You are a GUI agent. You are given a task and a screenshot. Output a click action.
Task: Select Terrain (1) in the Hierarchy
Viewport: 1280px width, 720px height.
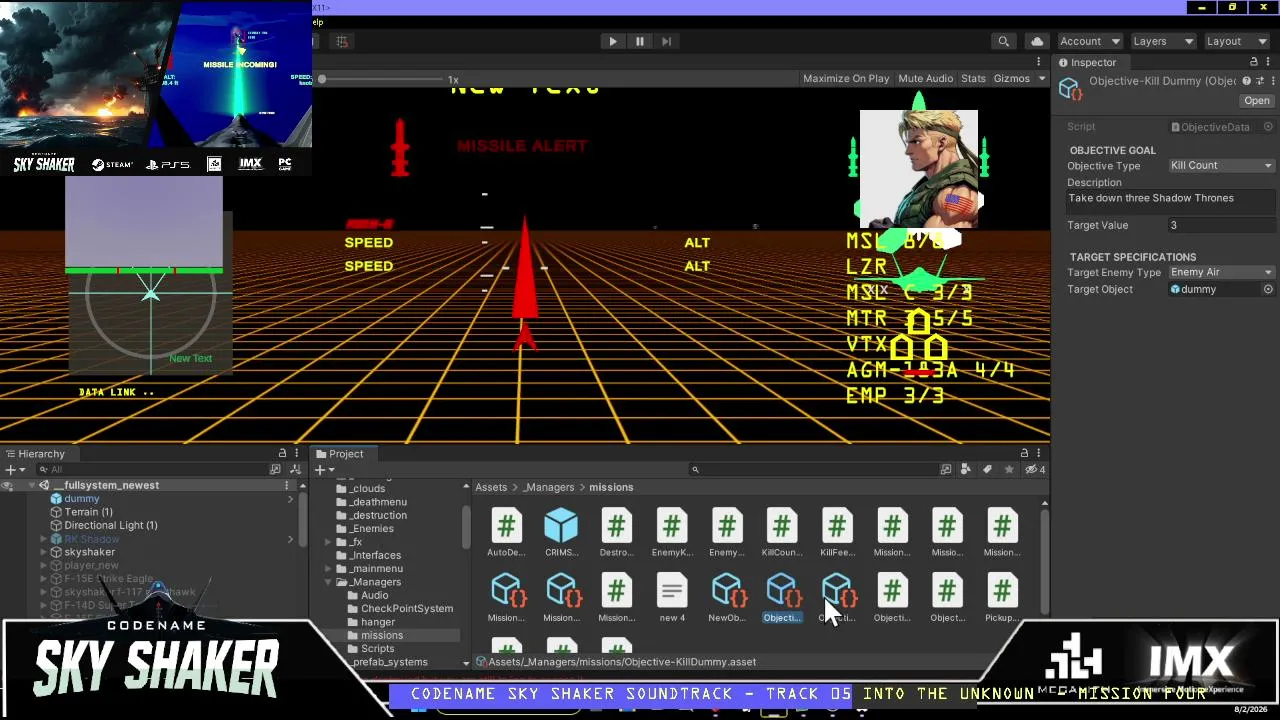tap(88, 512)
